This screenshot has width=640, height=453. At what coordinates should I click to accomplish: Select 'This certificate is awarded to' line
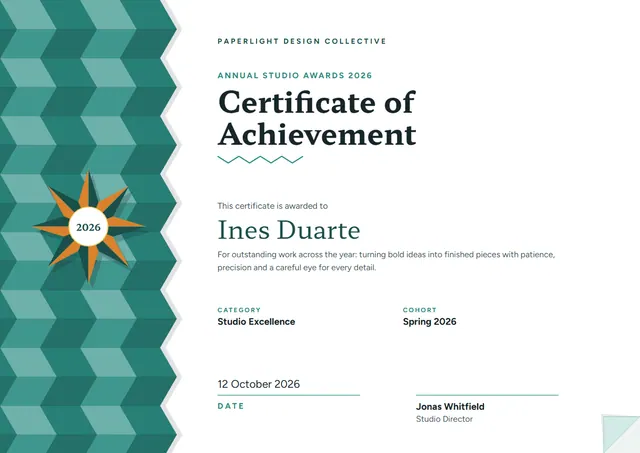(272, 206)
